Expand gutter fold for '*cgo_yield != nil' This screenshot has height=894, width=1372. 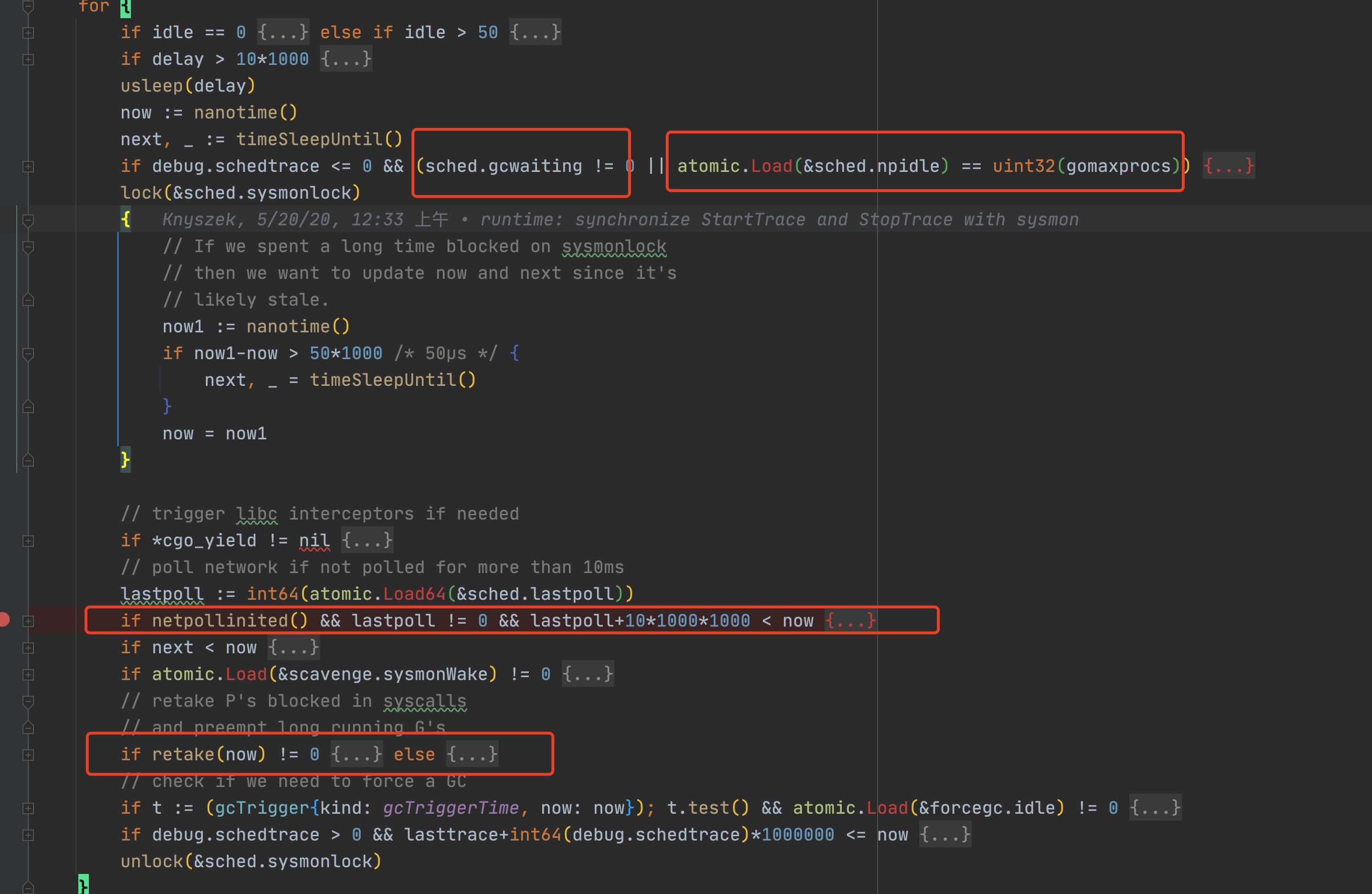coord(28,541)
